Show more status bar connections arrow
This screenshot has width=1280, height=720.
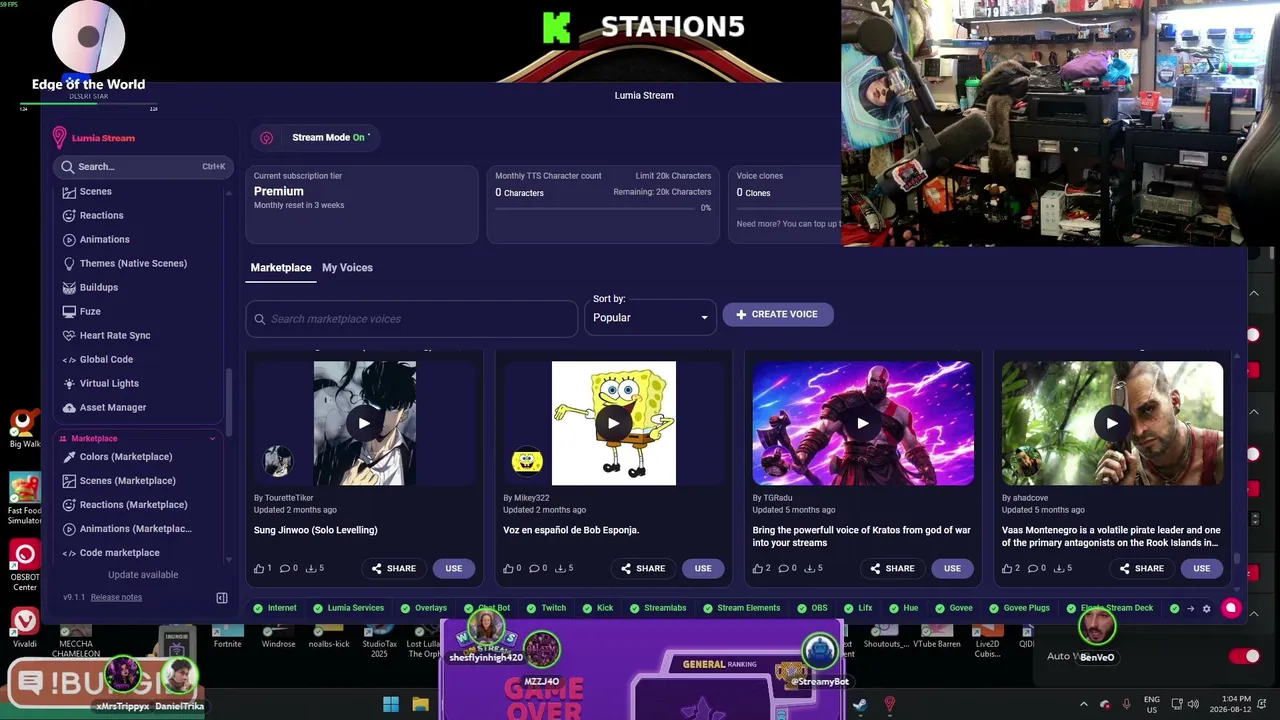1190,608
